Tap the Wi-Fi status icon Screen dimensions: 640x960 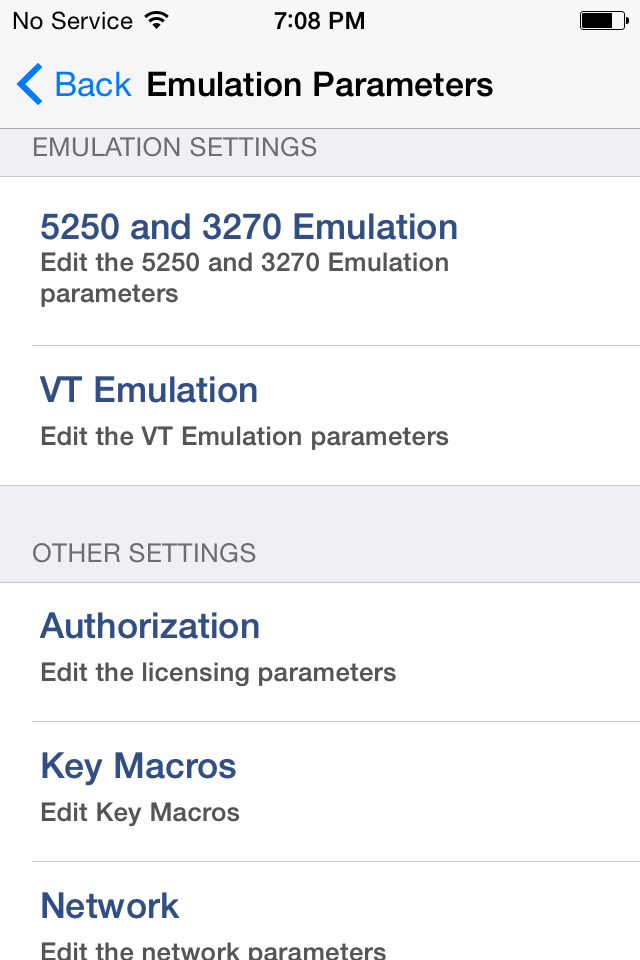pos(157,20)
